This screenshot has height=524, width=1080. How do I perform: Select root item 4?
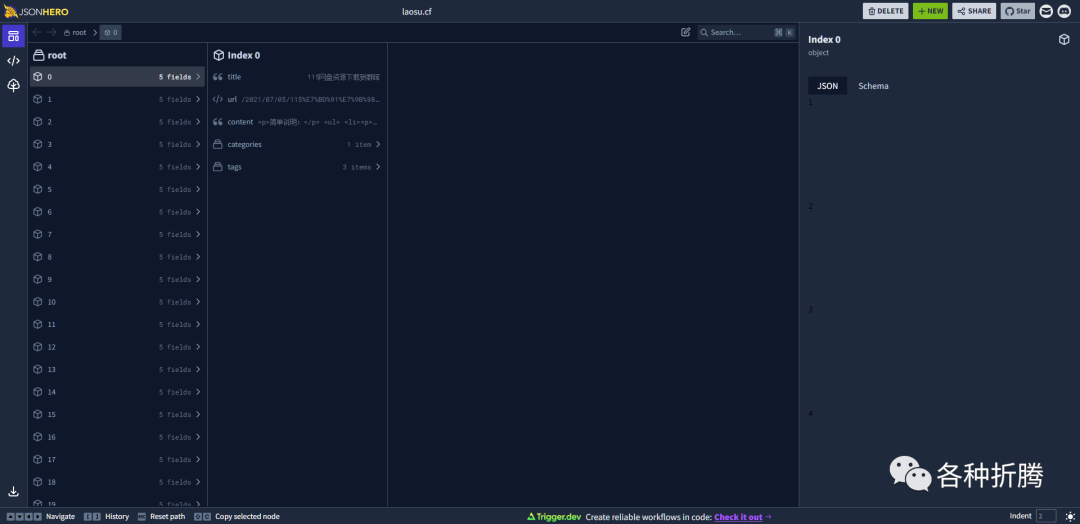click(117, 167)
